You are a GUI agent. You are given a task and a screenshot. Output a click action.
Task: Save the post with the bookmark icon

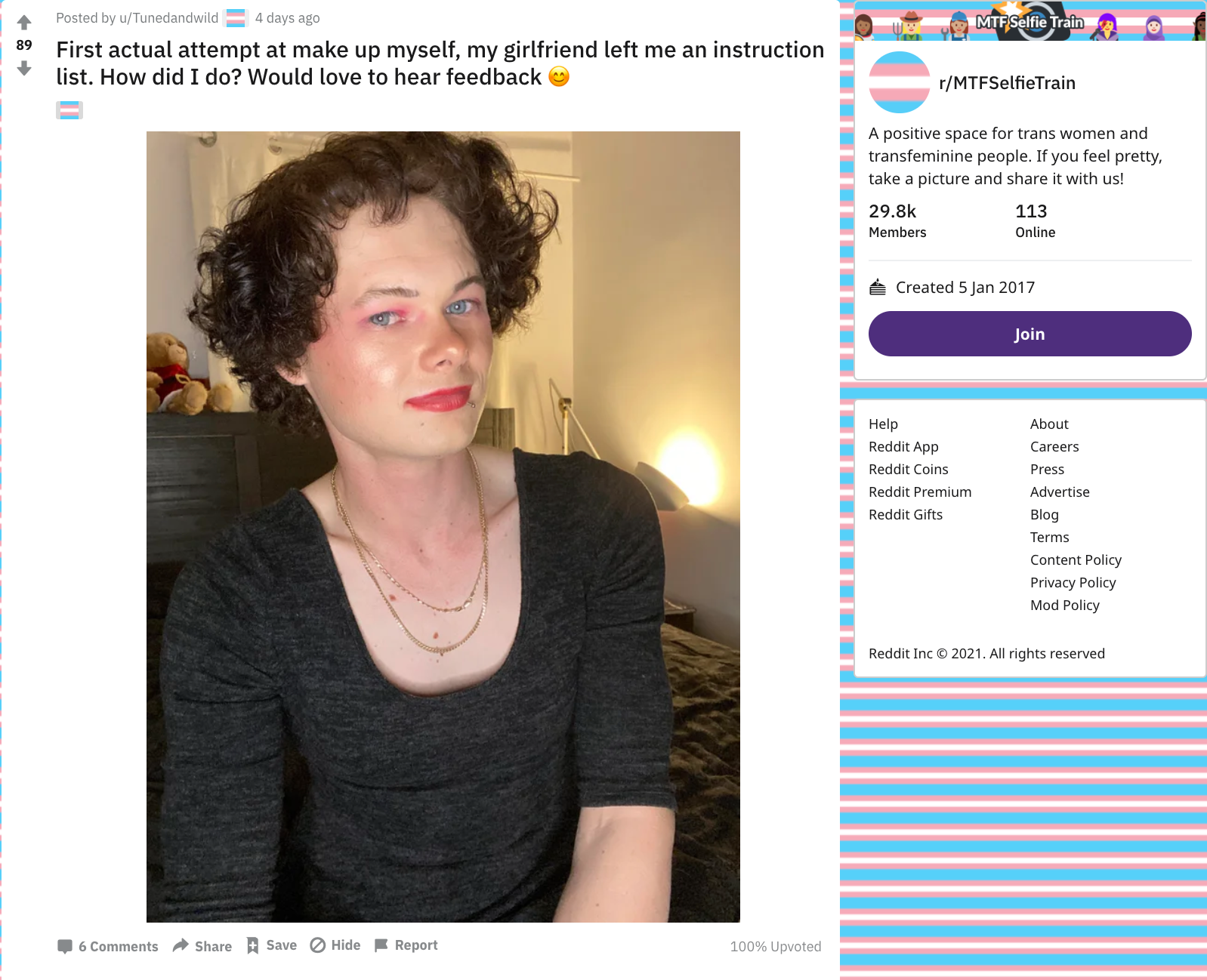click(253, 945)
